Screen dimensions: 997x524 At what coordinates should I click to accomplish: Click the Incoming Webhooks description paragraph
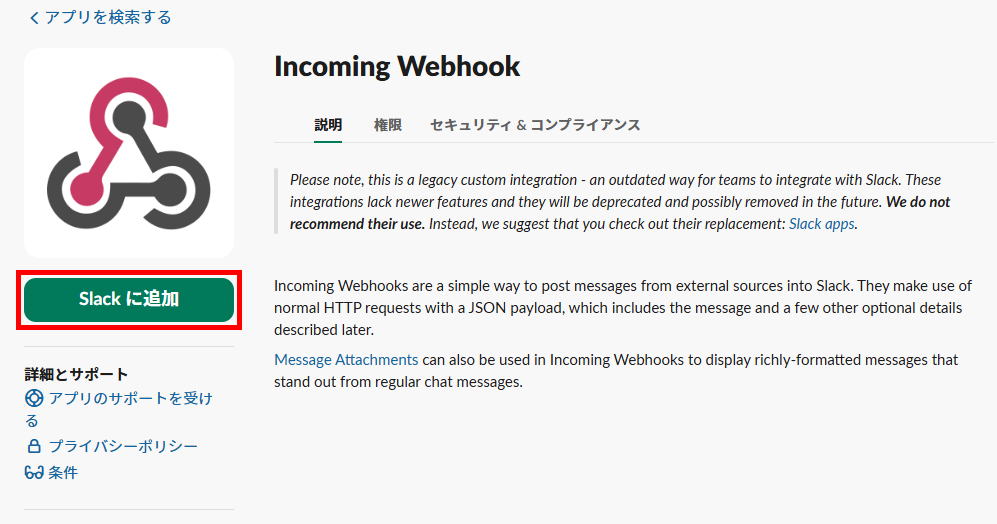click(623, 308)
